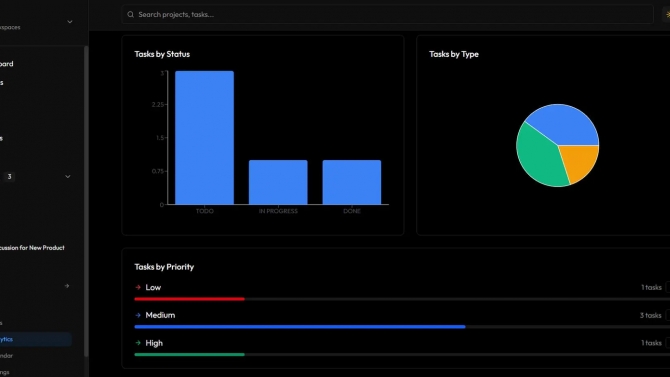The image size is (670, 377).
Task: Open Discussion for New Product project
Action: point(32,247)
